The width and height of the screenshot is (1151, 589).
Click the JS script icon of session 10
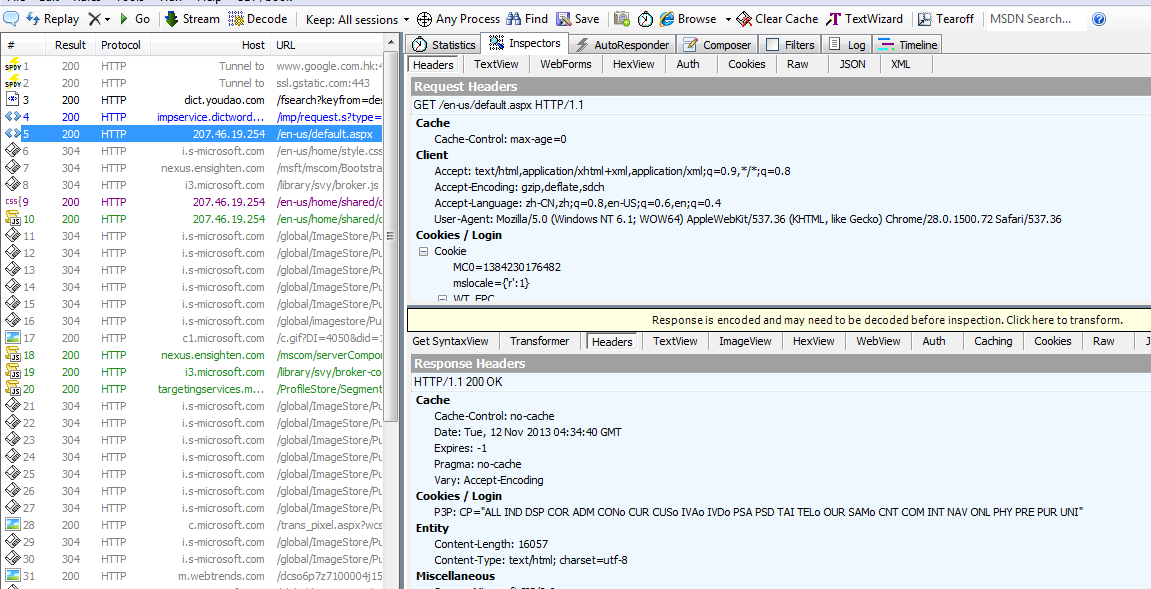tap(13, 219)
